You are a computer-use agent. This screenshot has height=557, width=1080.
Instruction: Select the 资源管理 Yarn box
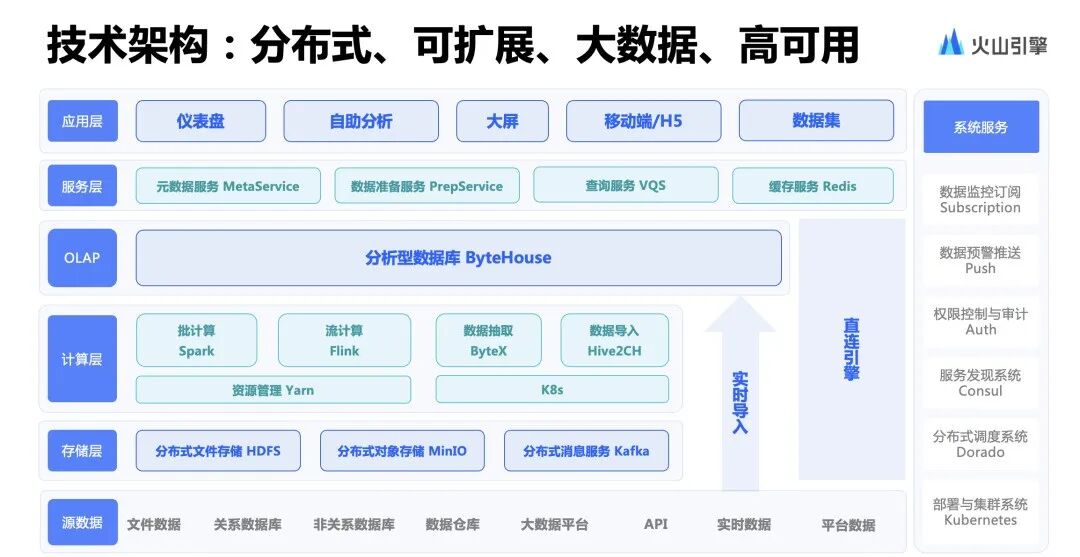tap(273, 390)
